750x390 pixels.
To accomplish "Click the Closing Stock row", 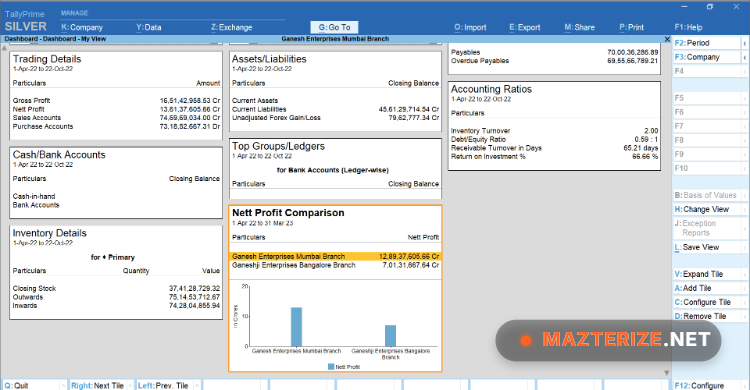I will 116,288.
